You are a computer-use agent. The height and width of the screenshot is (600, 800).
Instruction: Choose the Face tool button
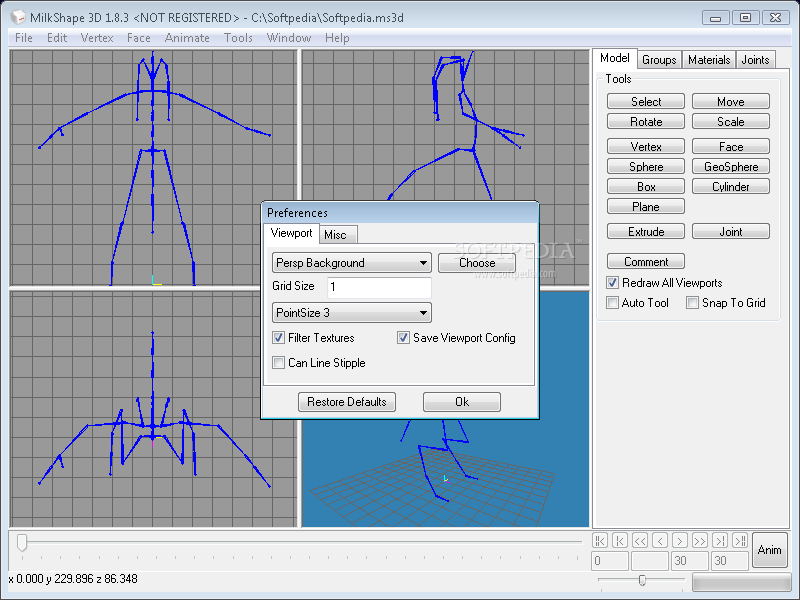731,146
